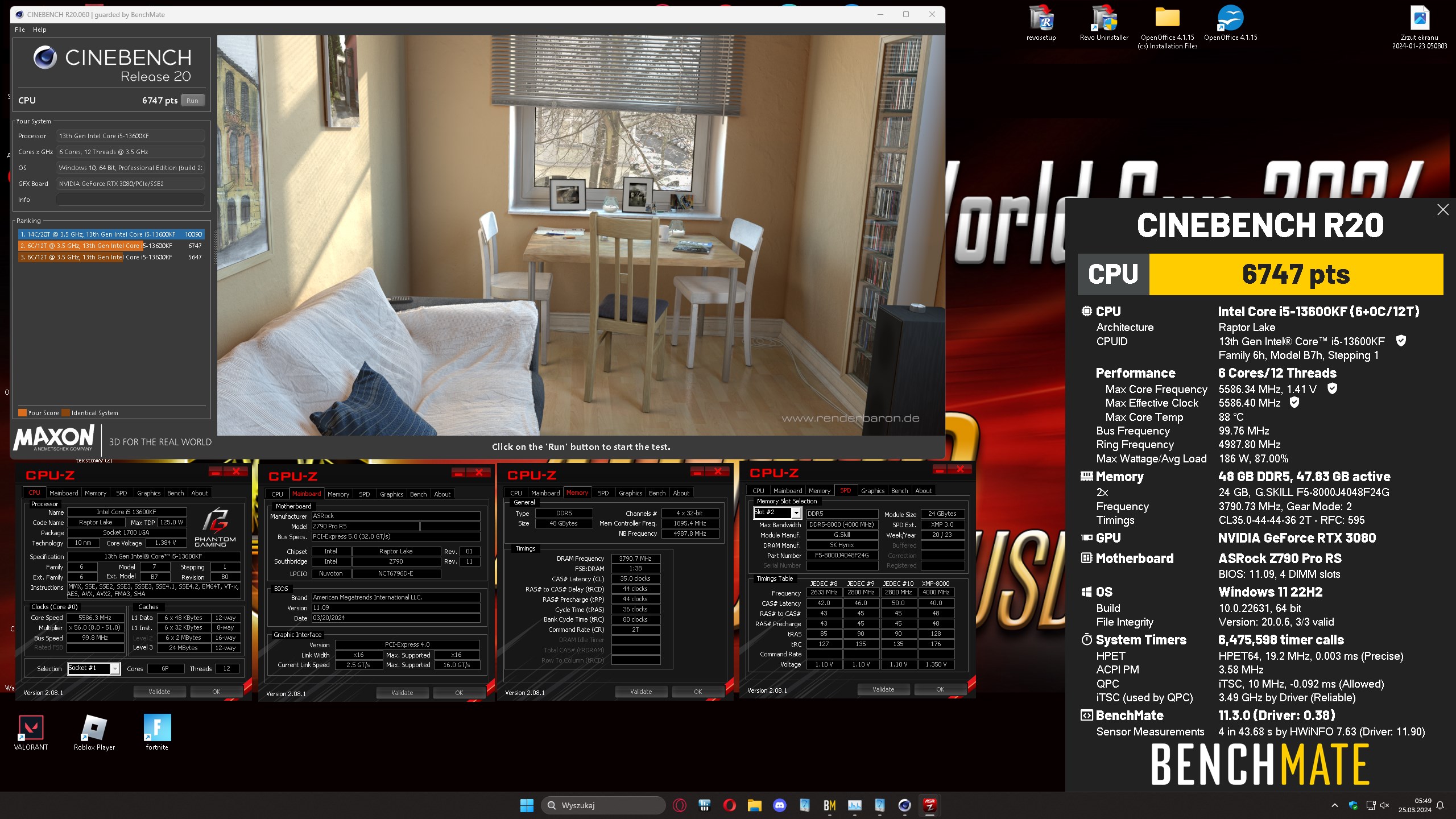This screenshot has width=1456, height=819.
Task: Click shield beside Max Core Frequency value
Action: tap(1332, 388)
